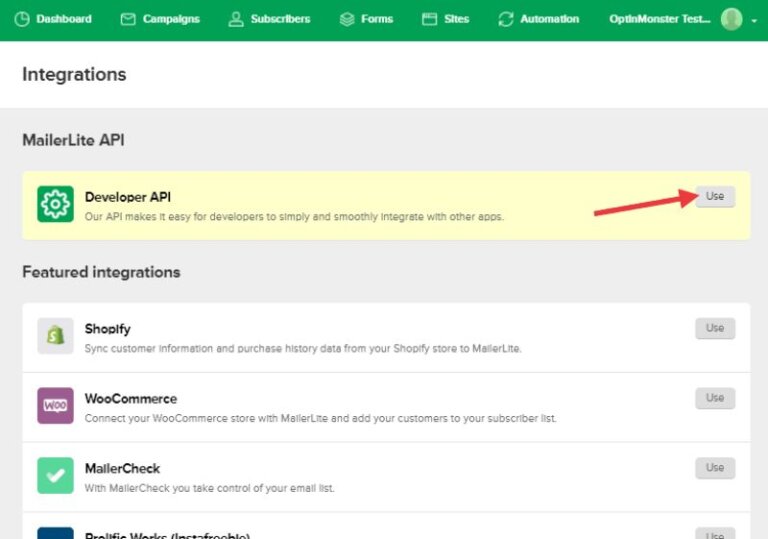This screenshot has height=539, width=768.
Task: Click the Integrations page heading
Action: [74, 74]
